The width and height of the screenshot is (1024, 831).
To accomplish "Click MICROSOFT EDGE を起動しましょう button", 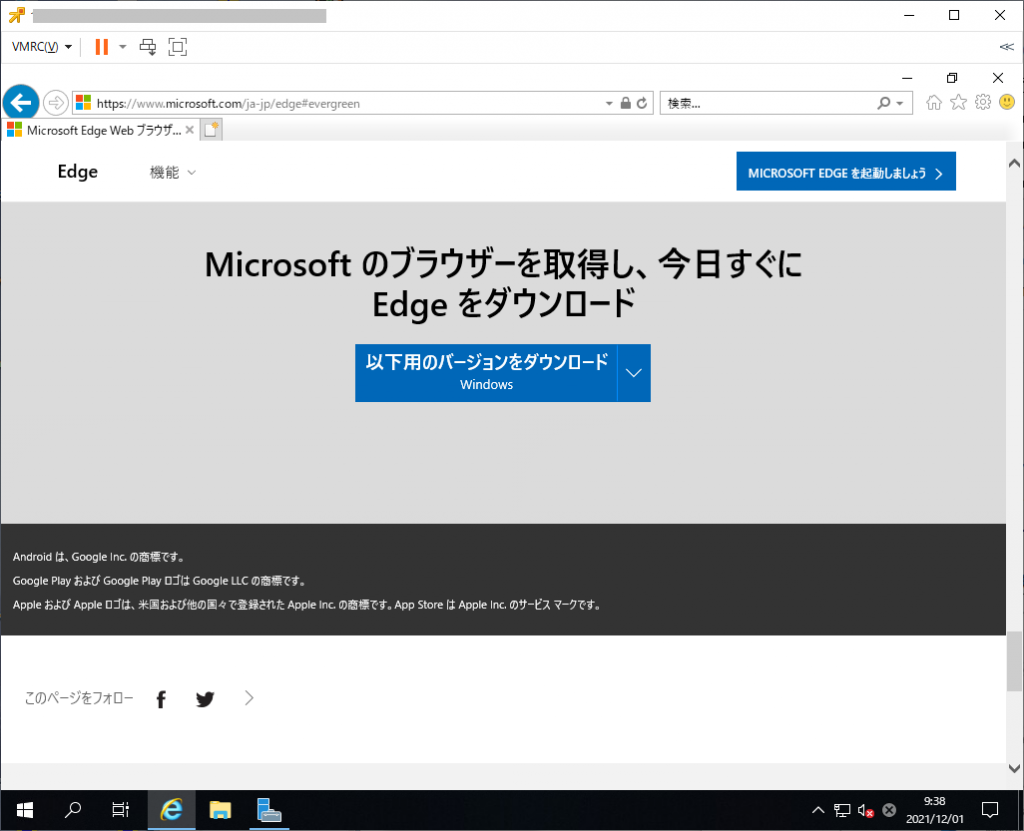I will point(846,171).
